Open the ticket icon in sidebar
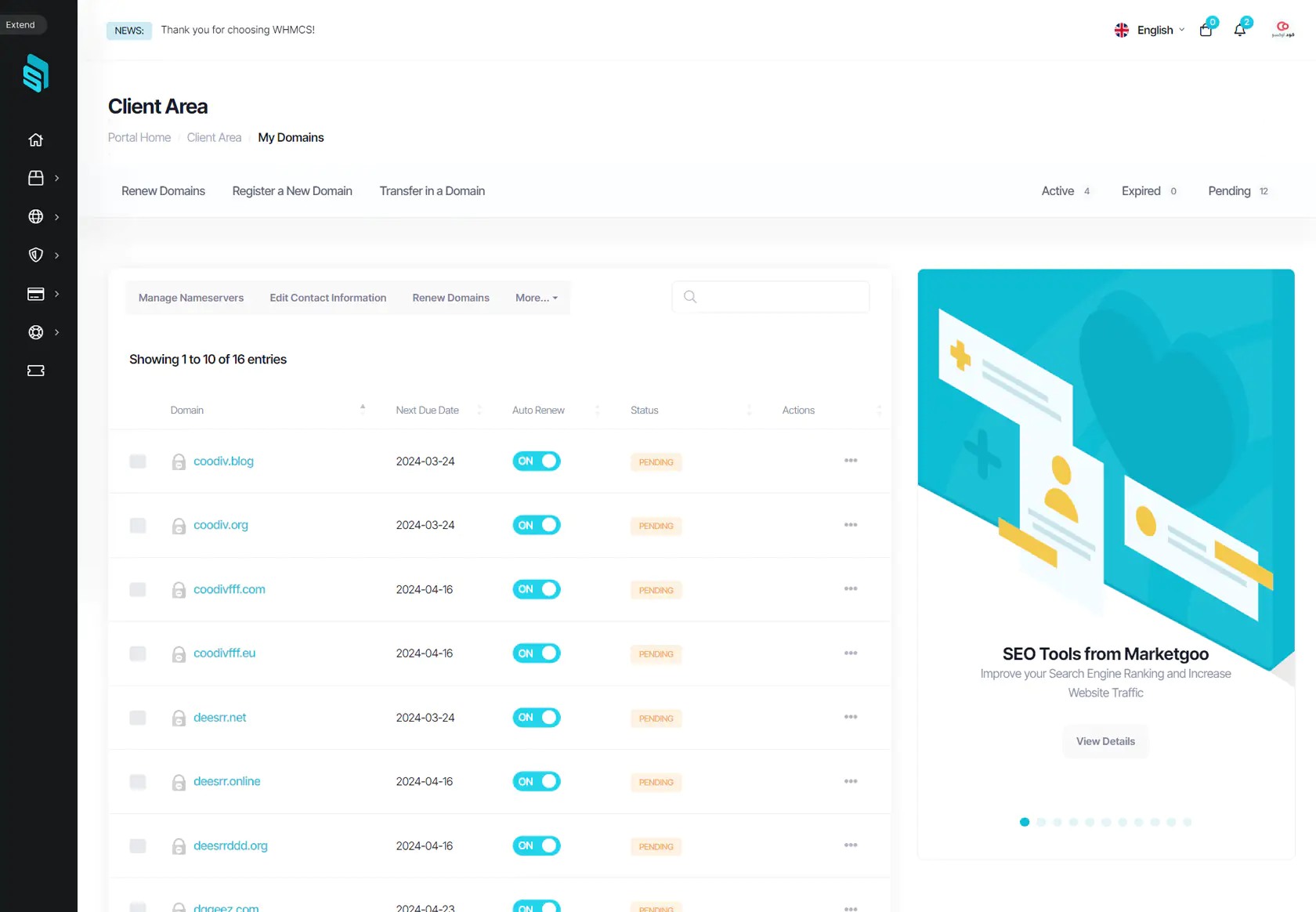 36,371
